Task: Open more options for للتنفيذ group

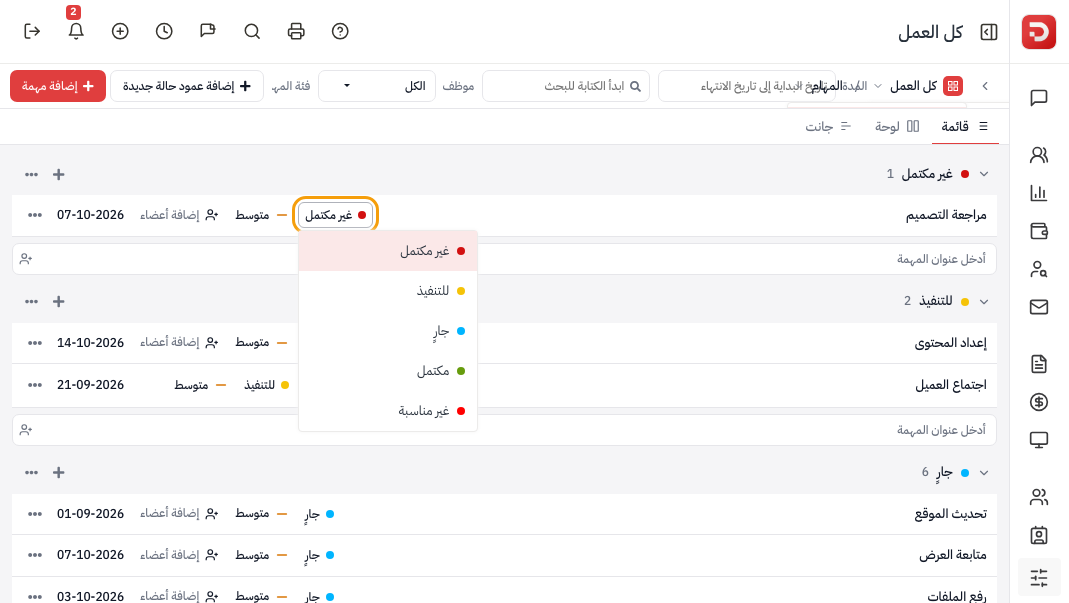Action: (x=31, y=302)
